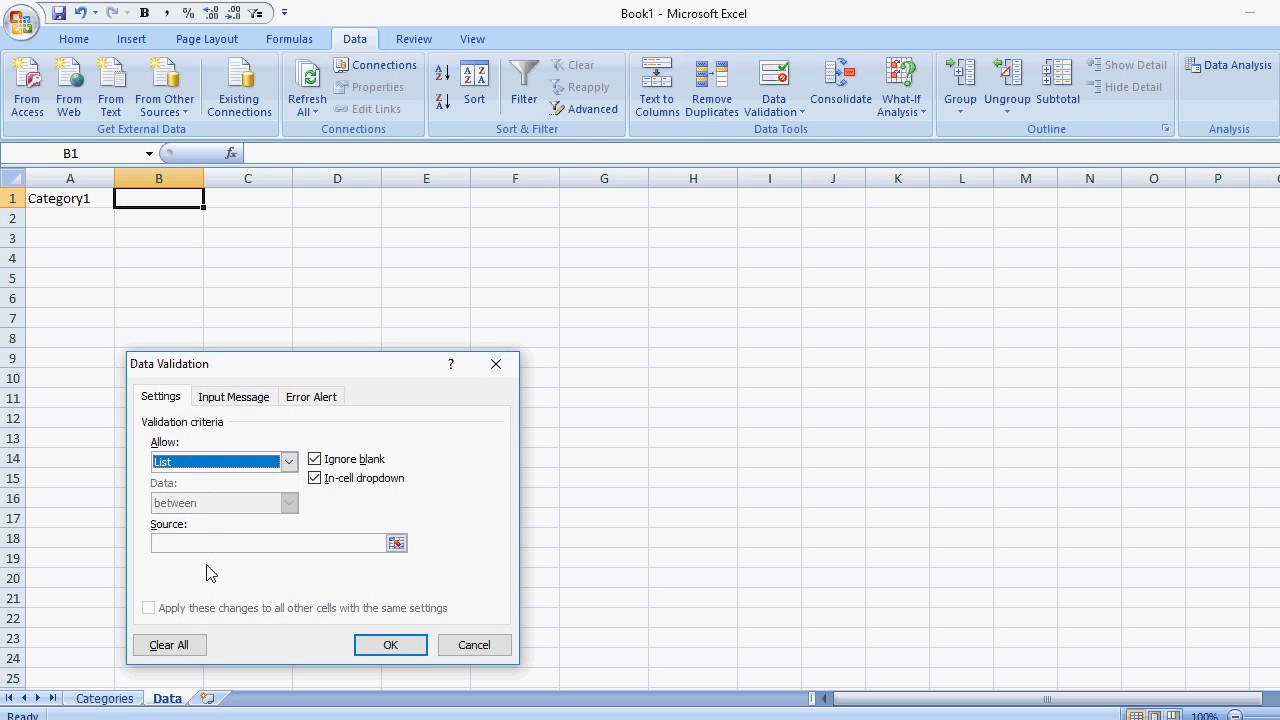Open the Formulas ribbon tab
The width and height of the screenshot is (1280, 720).
(x=289, y=39)
